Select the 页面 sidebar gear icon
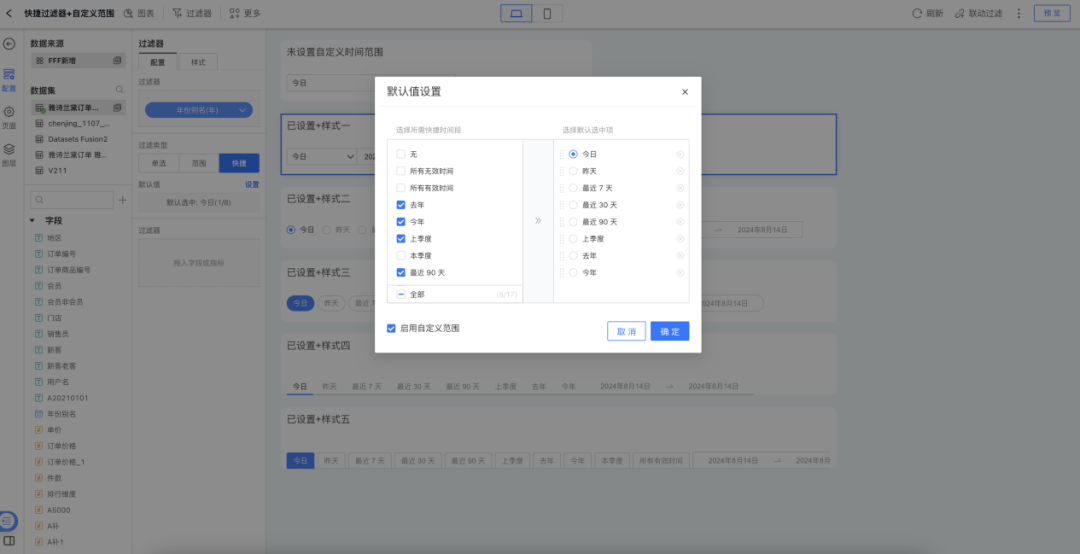This screenshot has width=1080, height=554. coord(9,117)
